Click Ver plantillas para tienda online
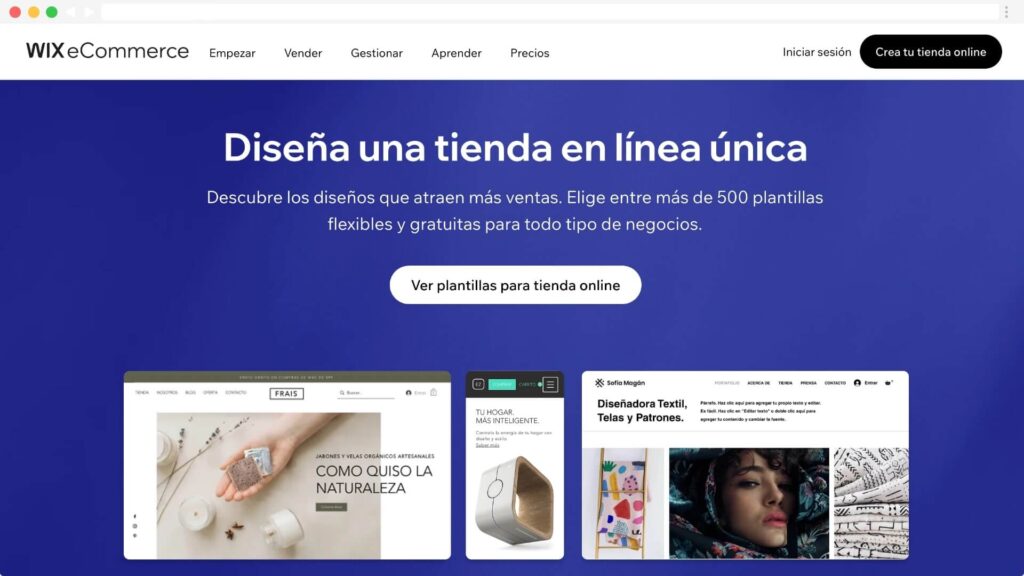This screenshot has width=1024, height=576. (515, 285)
